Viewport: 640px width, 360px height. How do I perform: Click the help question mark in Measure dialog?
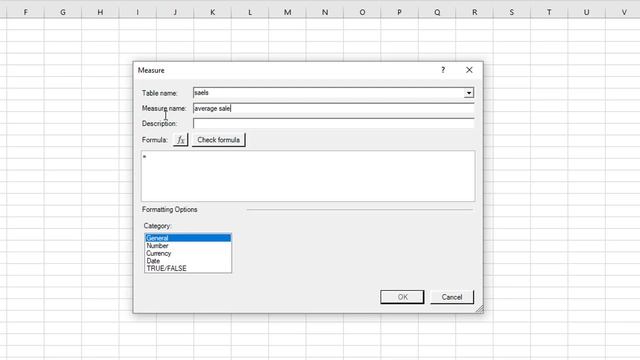tap(443, 70)
